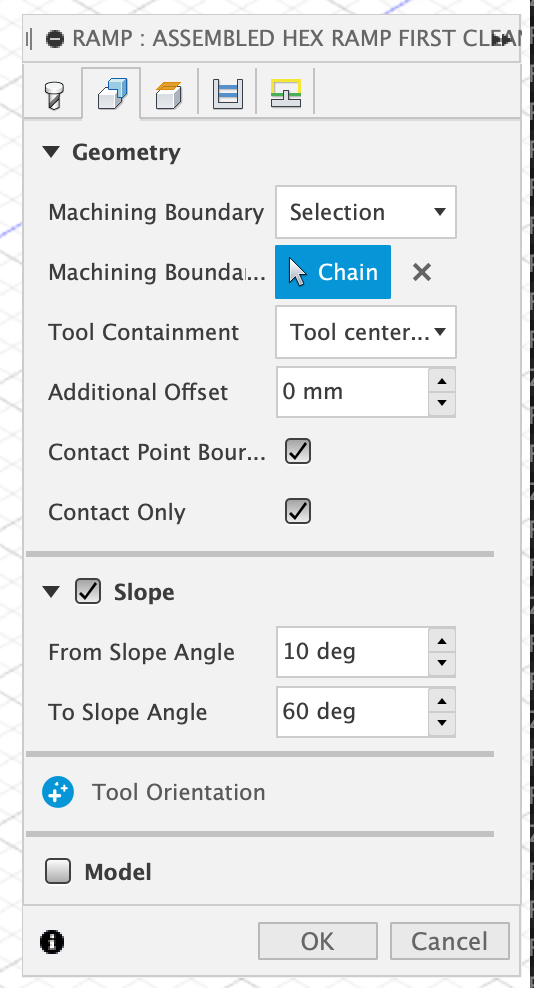Open the Machining Boundary Selection dropdown

coord(366,212)
